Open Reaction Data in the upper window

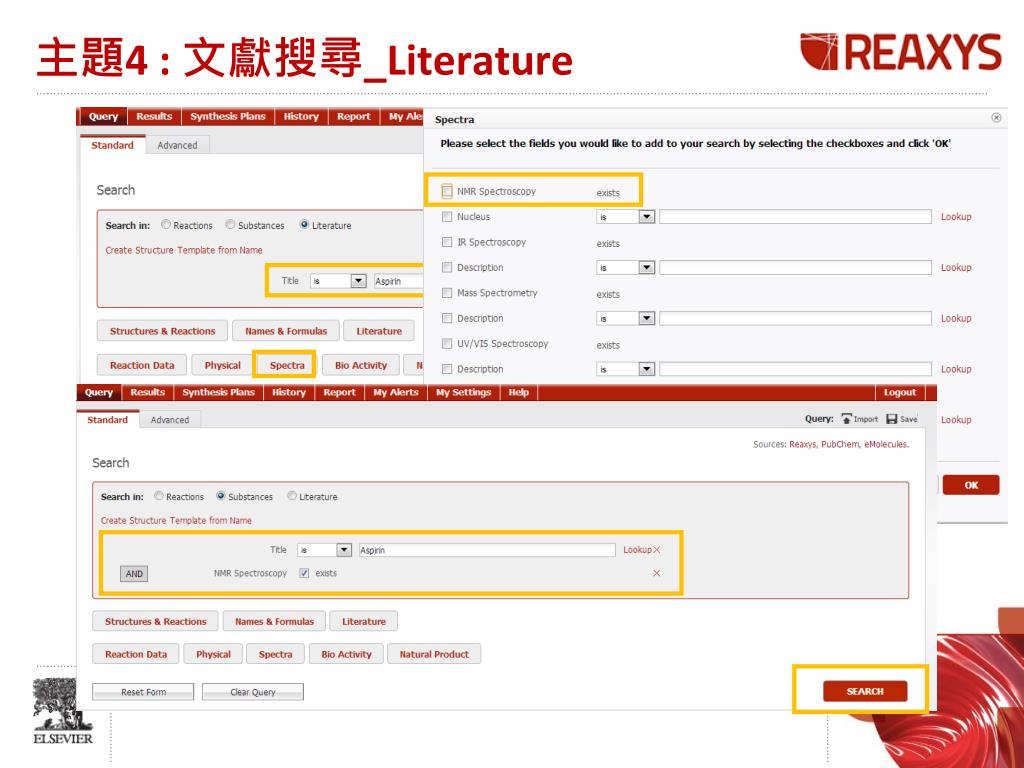point(142,365)
